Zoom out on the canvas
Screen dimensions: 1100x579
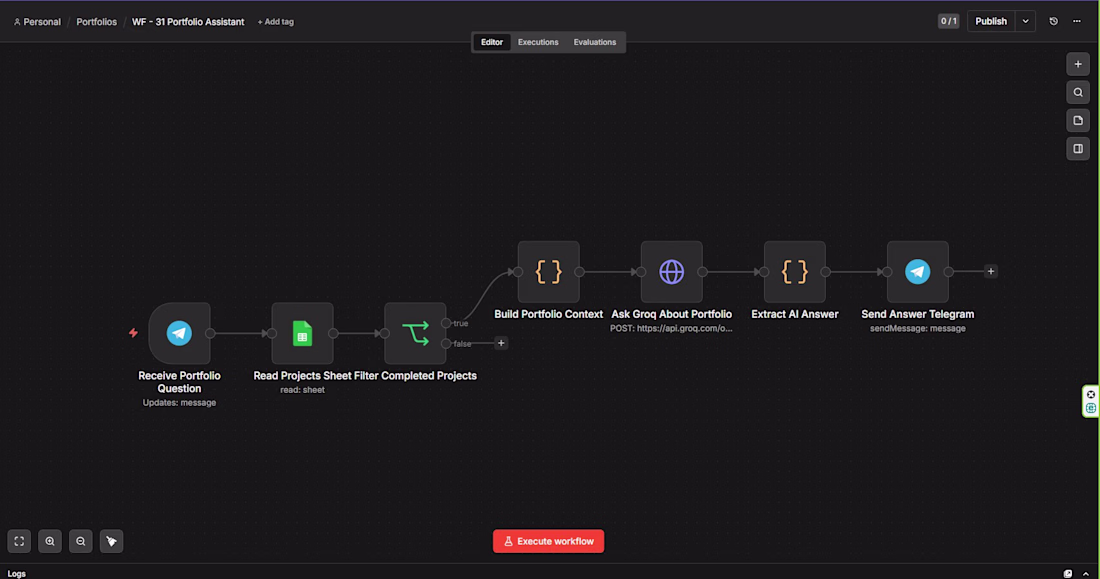click(81, 541)
